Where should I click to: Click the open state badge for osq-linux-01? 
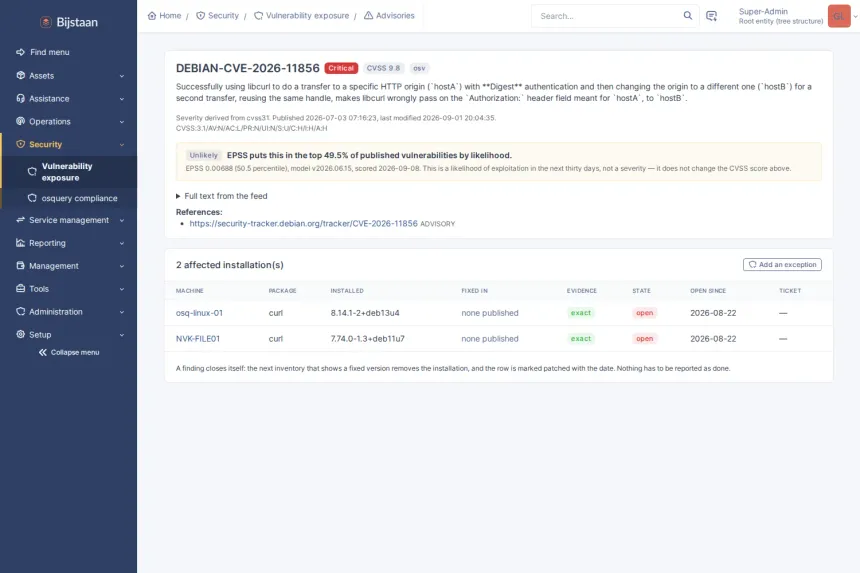click(x=644, y=313)
